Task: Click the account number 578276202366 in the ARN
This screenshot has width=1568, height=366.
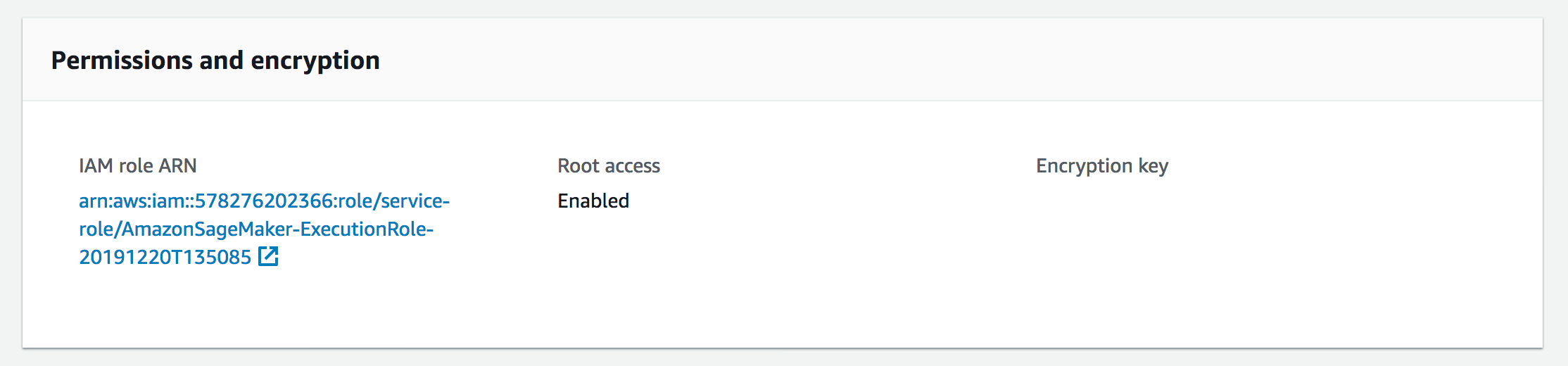Action: click(264, 201)
